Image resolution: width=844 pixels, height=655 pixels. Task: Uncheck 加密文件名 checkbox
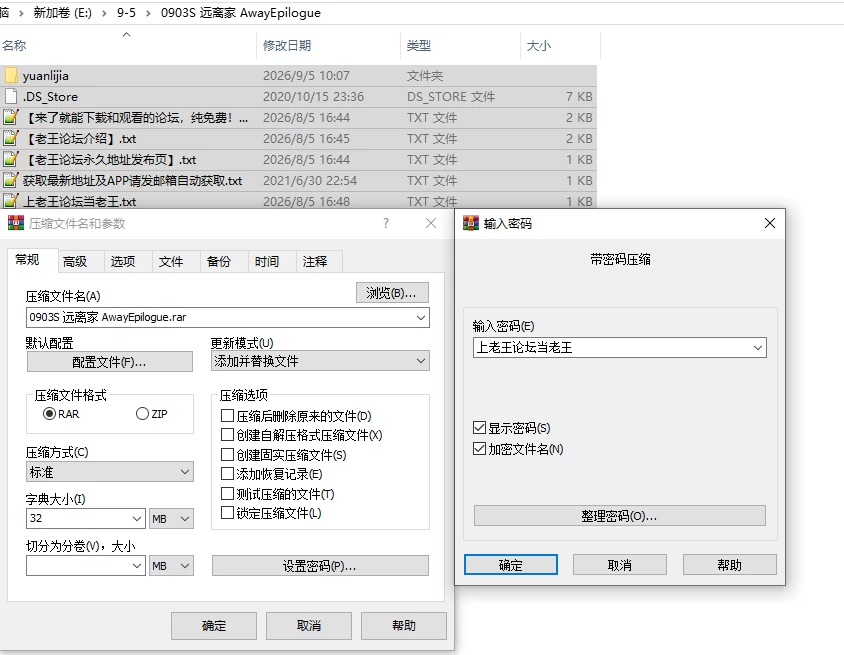(479, 448)
